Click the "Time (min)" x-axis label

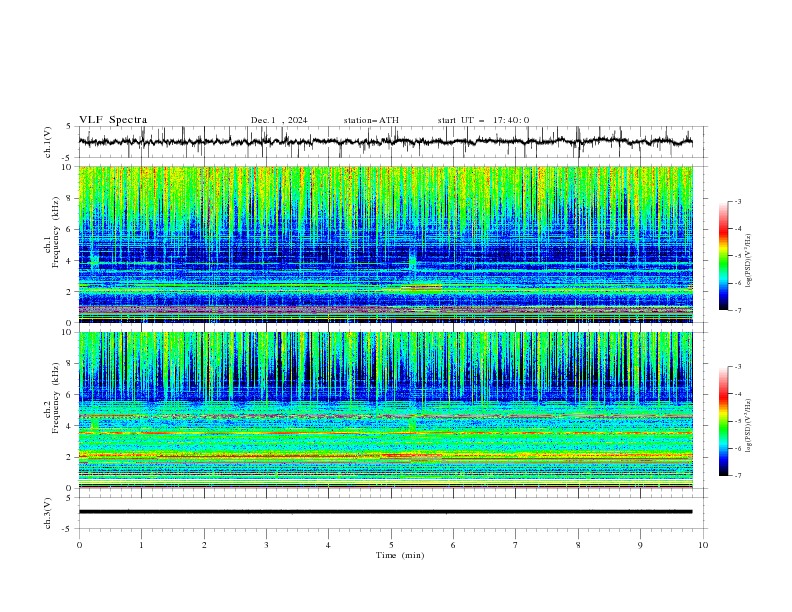pos(400,555)
